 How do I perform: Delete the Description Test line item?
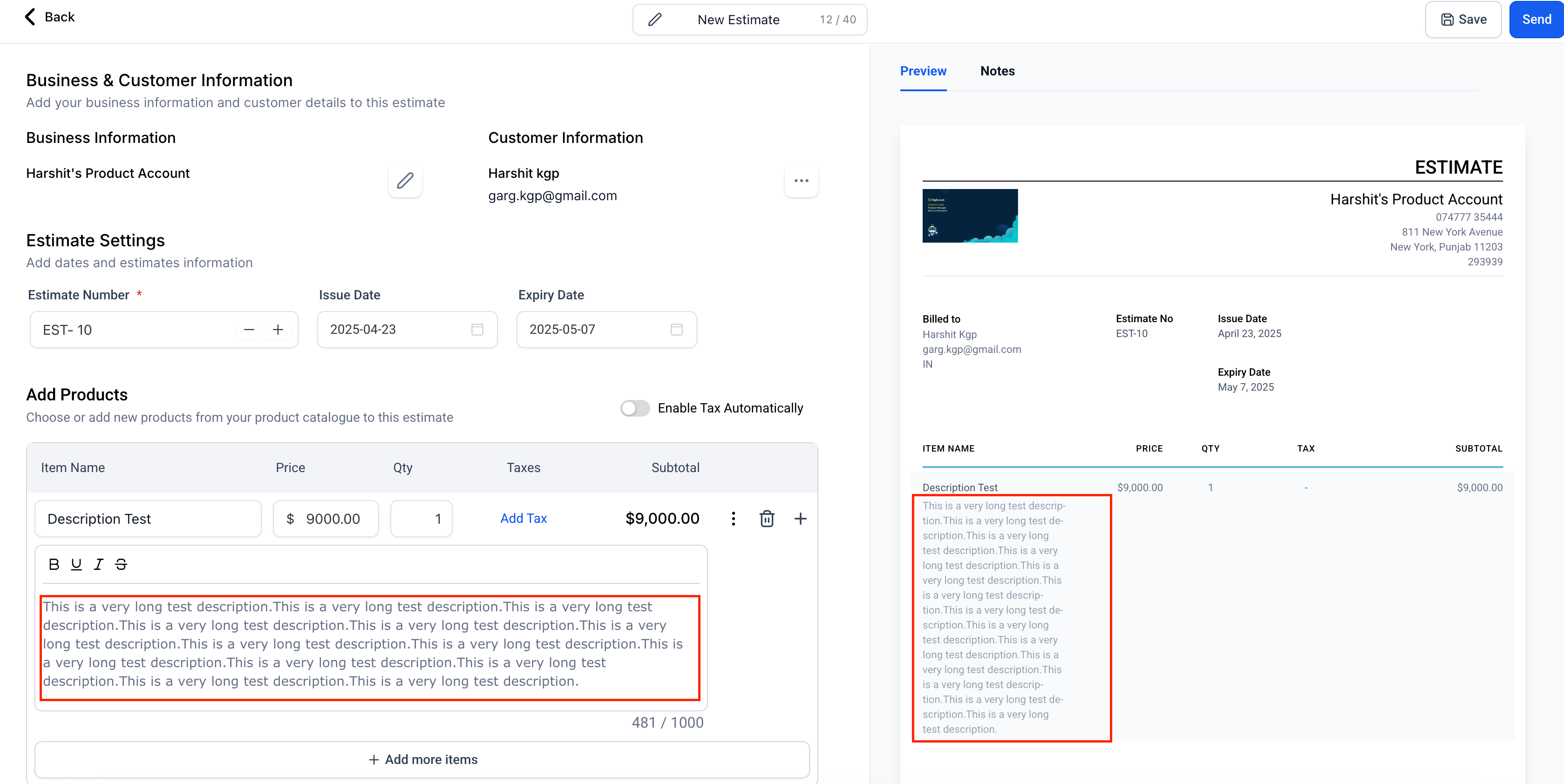[x=767, y=519]
